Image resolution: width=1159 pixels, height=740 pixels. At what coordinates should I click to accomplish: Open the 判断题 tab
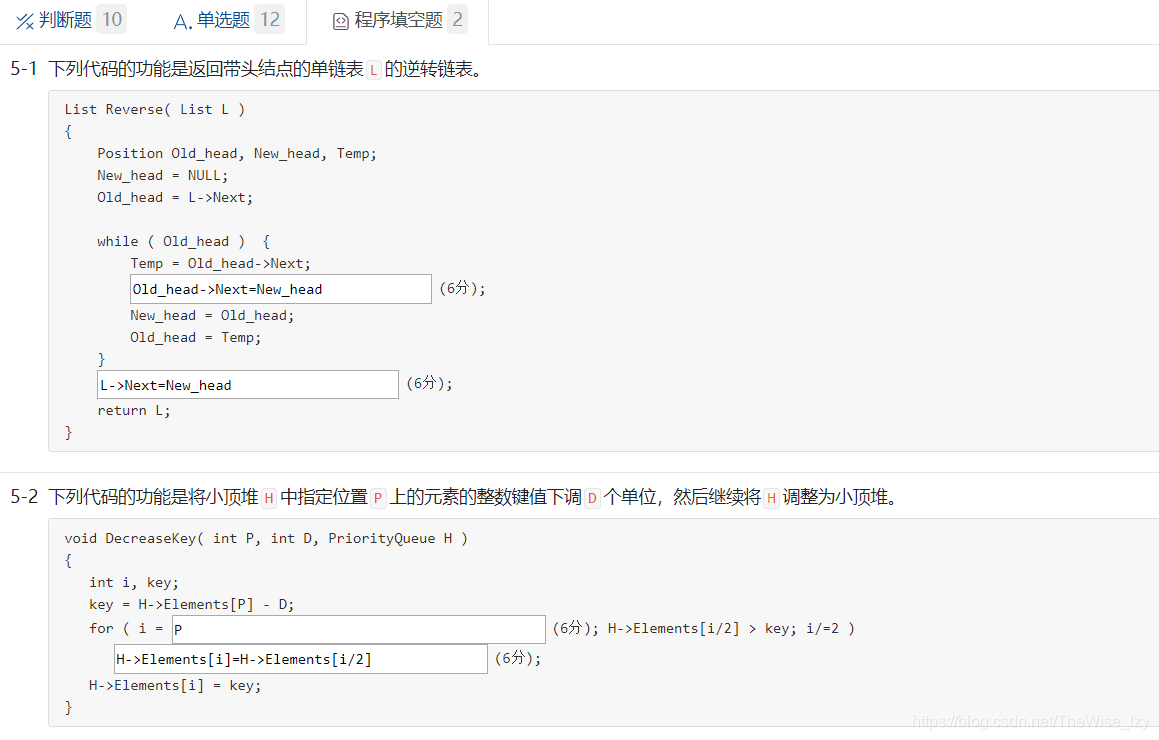[70, 20]
